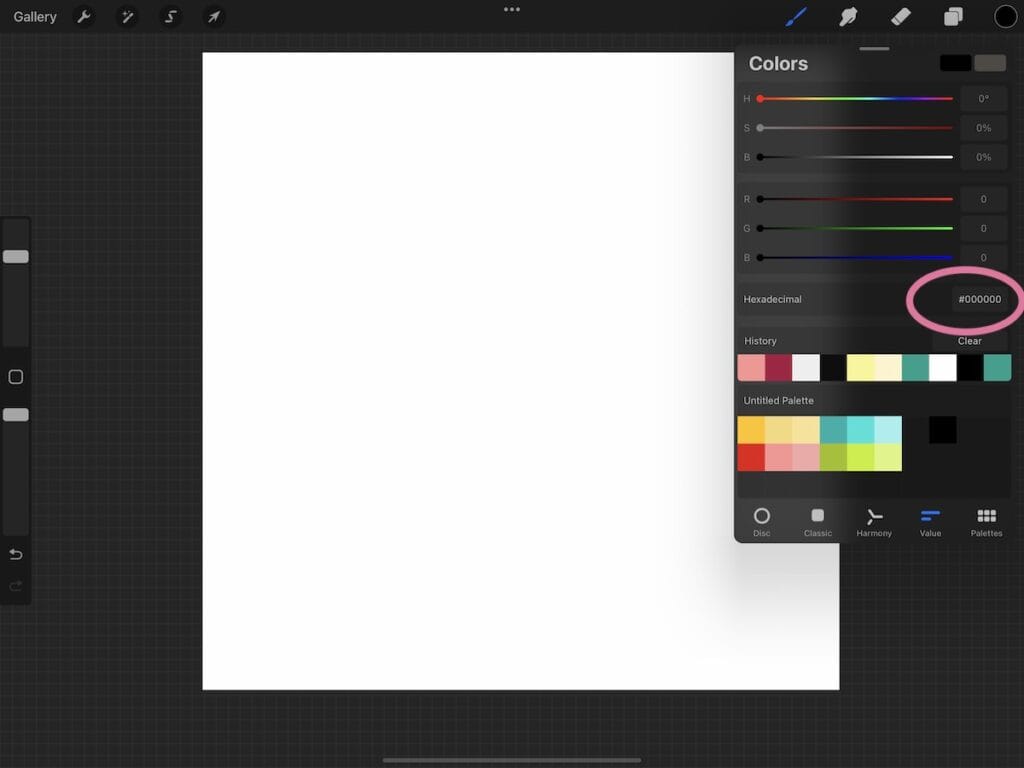Switch to the Harmony color mode
The width and height of the screenshot is (1024, 768).
click(873, 522)
